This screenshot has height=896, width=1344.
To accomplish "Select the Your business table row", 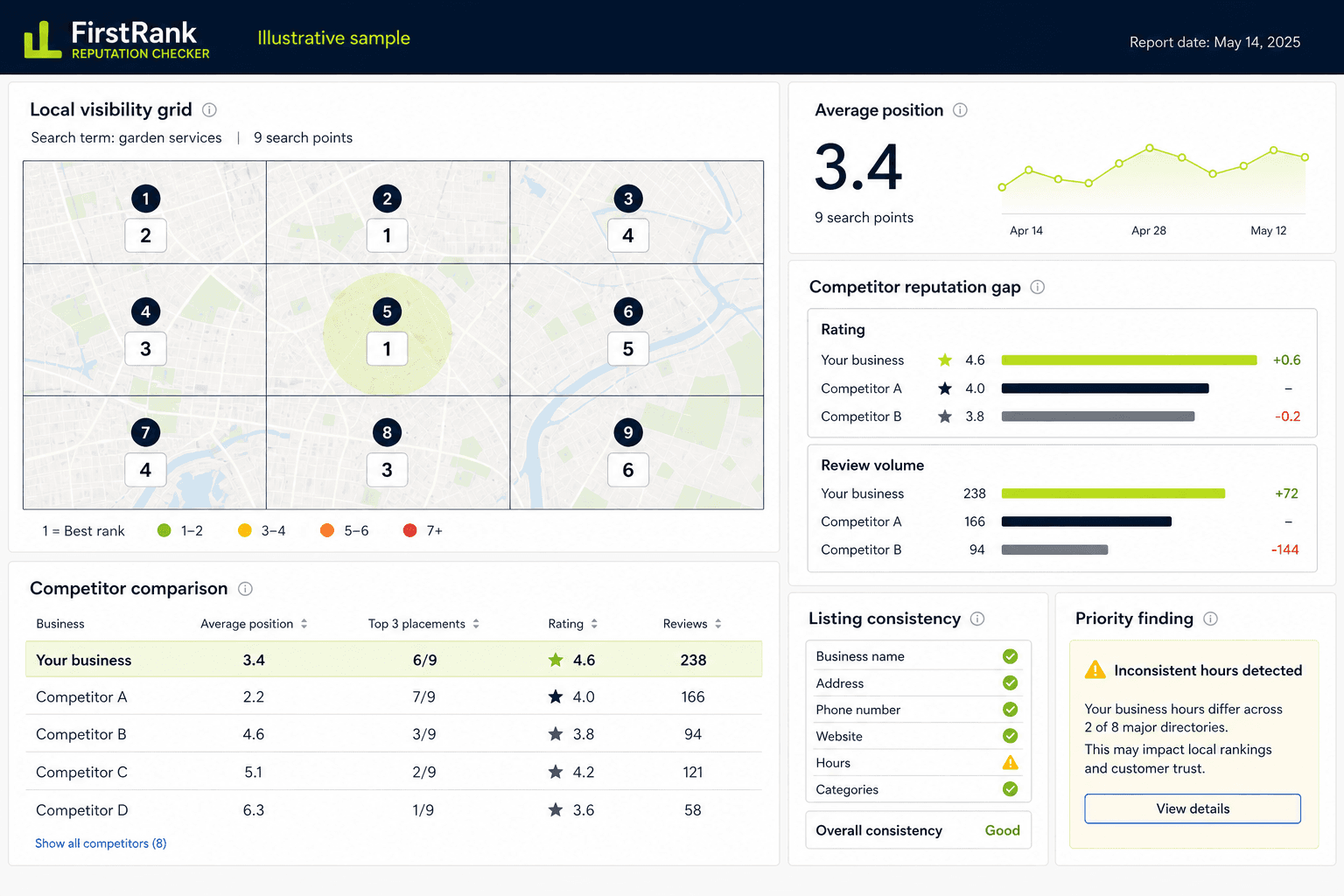I will pos(394,660).
